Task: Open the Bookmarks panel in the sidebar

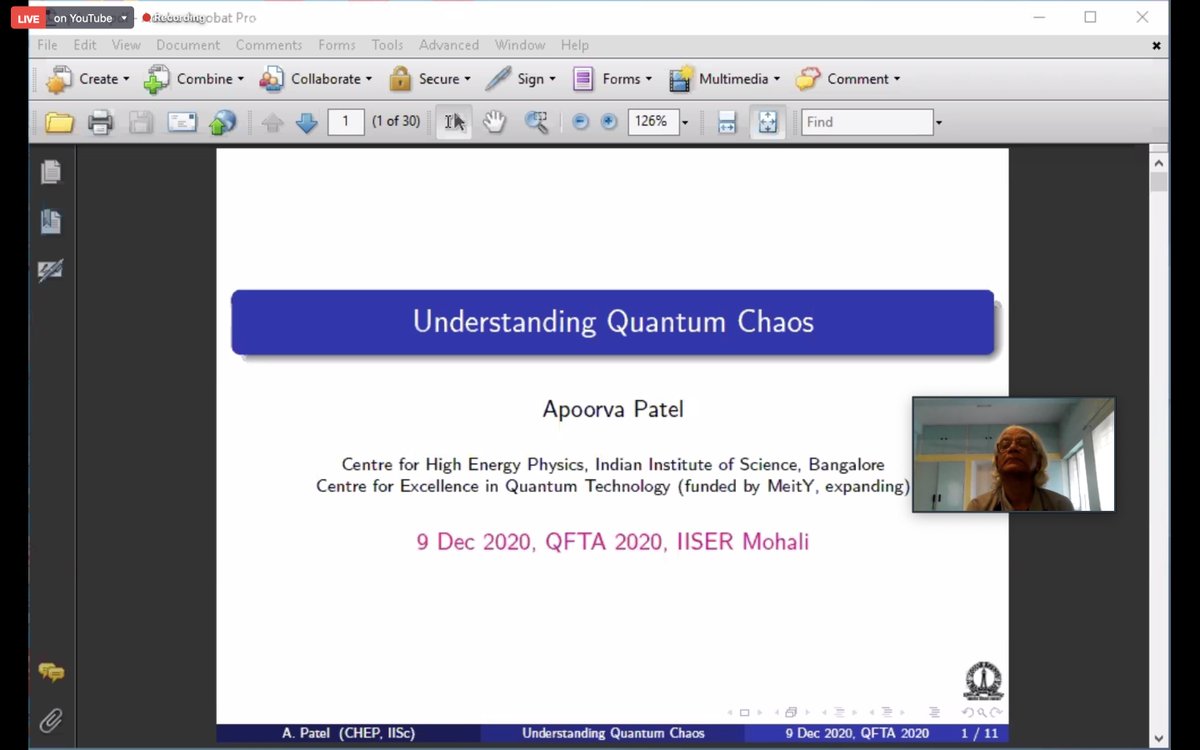Action: (x=51, y=222)
